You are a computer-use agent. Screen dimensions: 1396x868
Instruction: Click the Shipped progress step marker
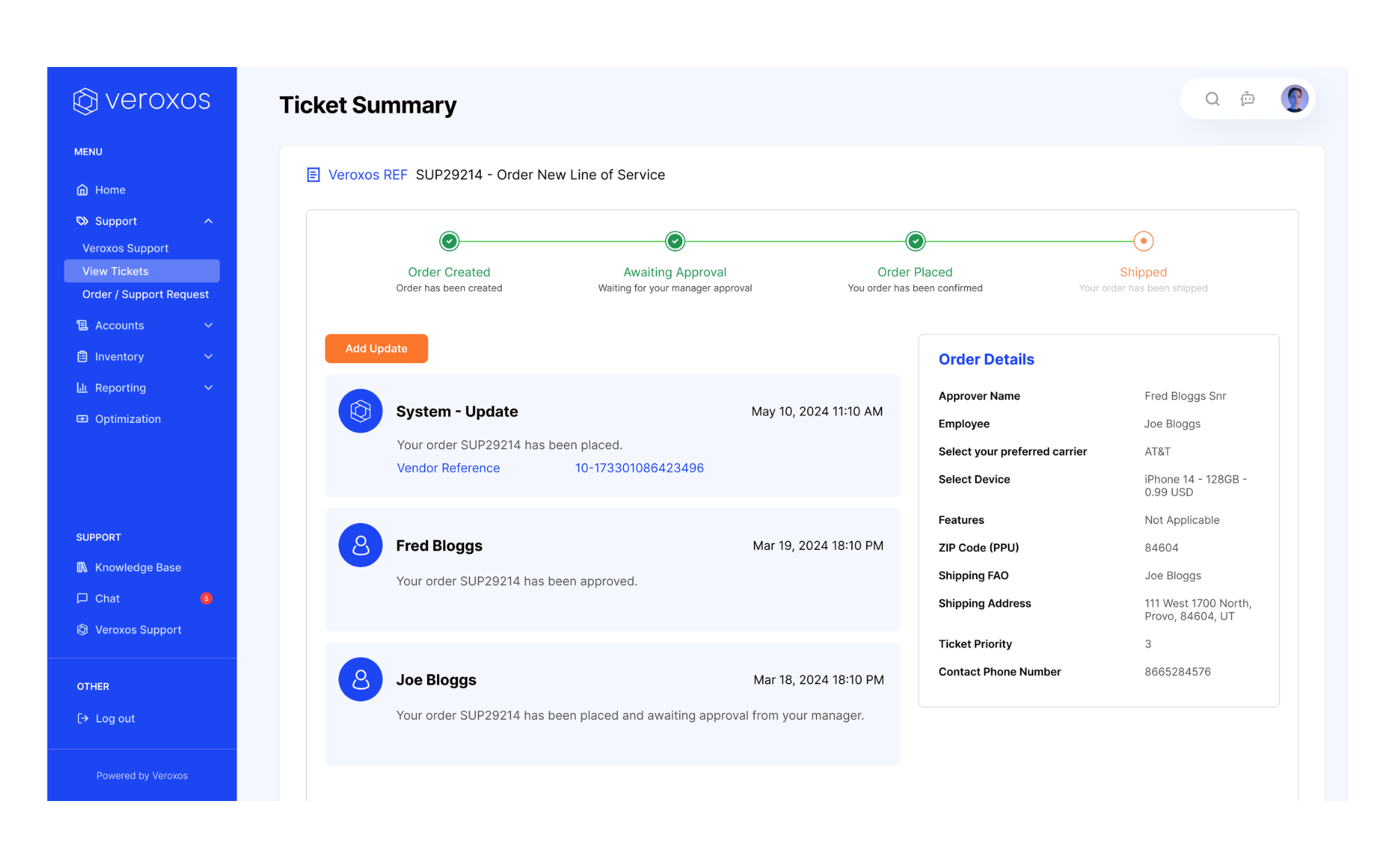[x=1143, y=241]
